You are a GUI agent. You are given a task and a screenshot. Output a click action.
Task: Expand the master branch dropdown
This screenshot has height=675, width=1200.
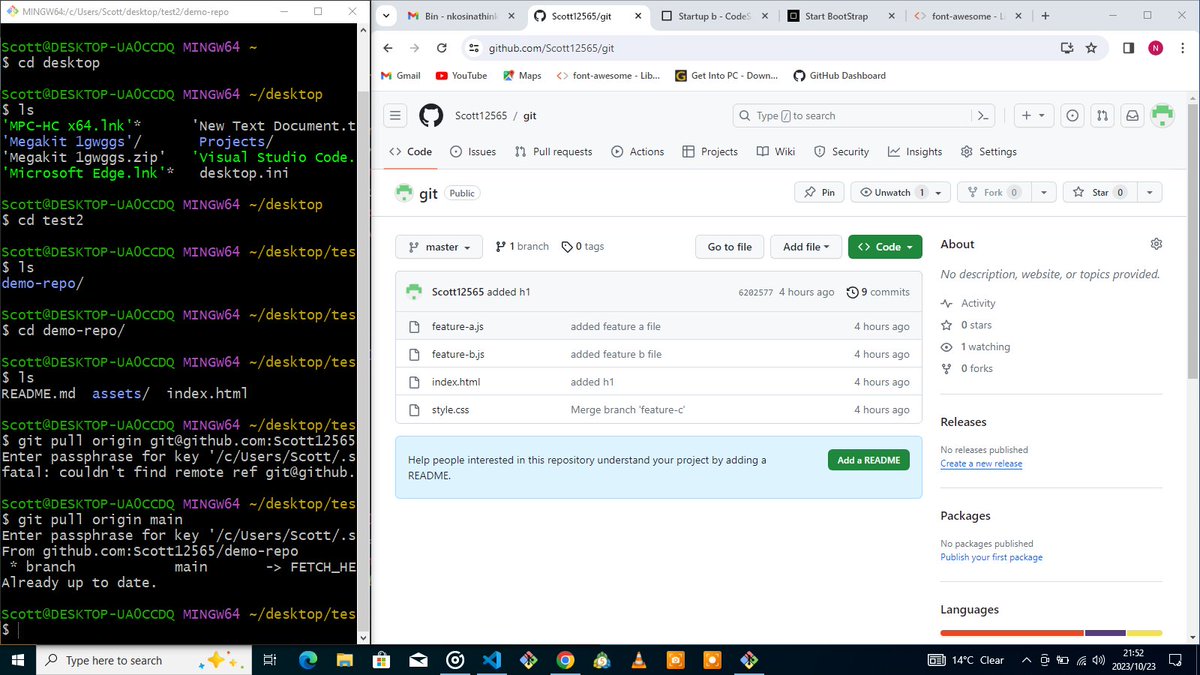[439, 247]
